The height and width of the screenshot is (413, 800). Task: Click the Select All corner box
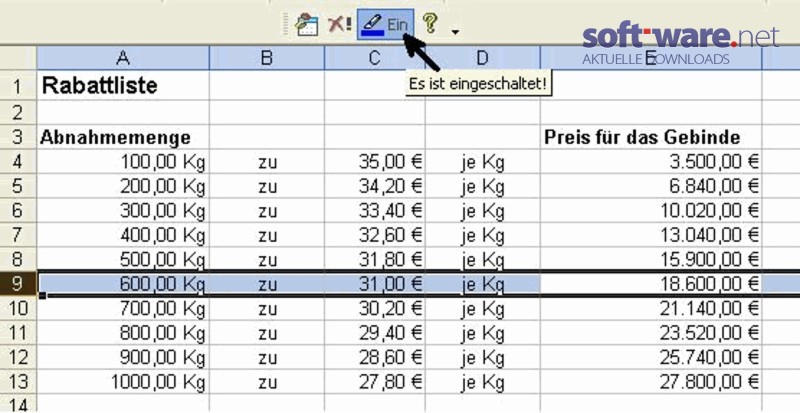pos(18,58)
